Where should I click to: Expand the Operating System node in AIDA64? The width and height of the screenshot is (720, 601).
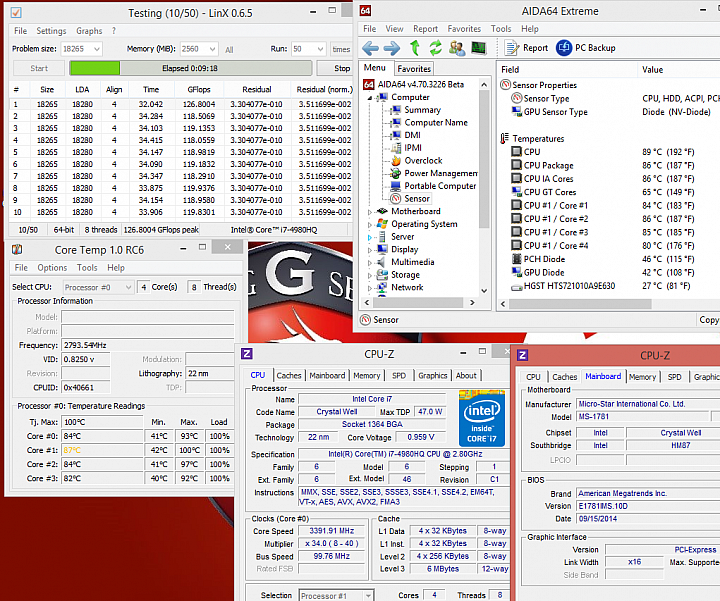click(370, 225)
